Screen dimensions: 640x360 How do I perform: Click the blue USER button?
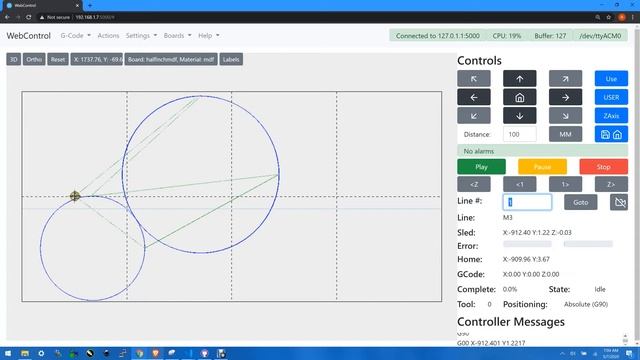pos(611,97)
